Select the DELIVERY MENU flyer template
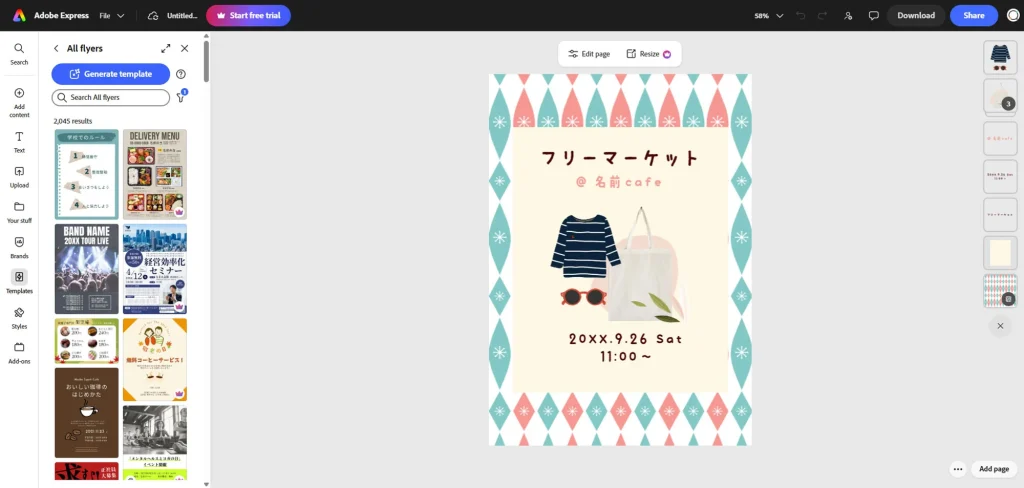The width and height of the screenshot is (1024, 488). click(155, 174)
